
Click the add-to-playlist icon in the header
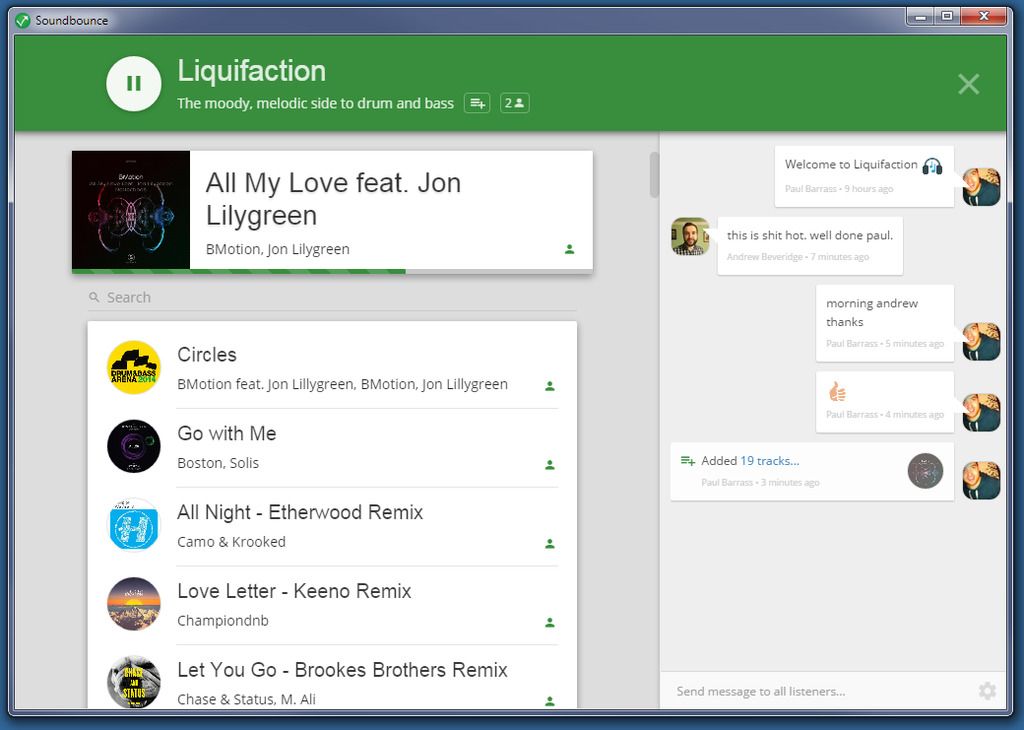477,103
